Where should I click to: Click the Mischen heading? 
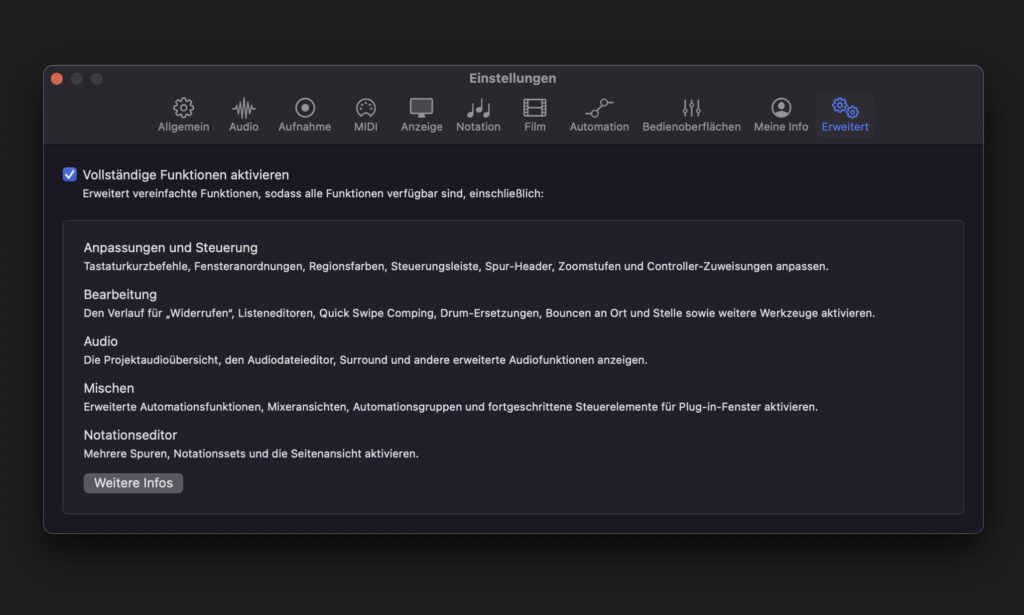(x=109, y=388)
